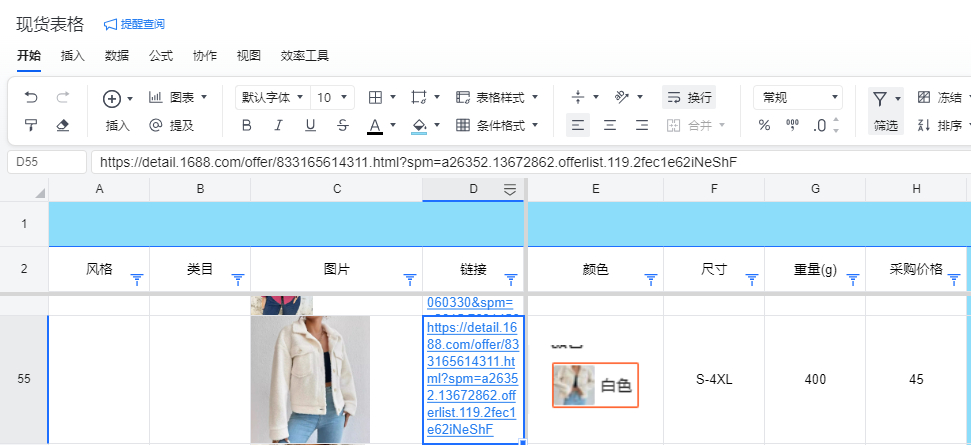Open the detail.1688.com link in D55
Screen dimensions: 971x445
(472, 378)
